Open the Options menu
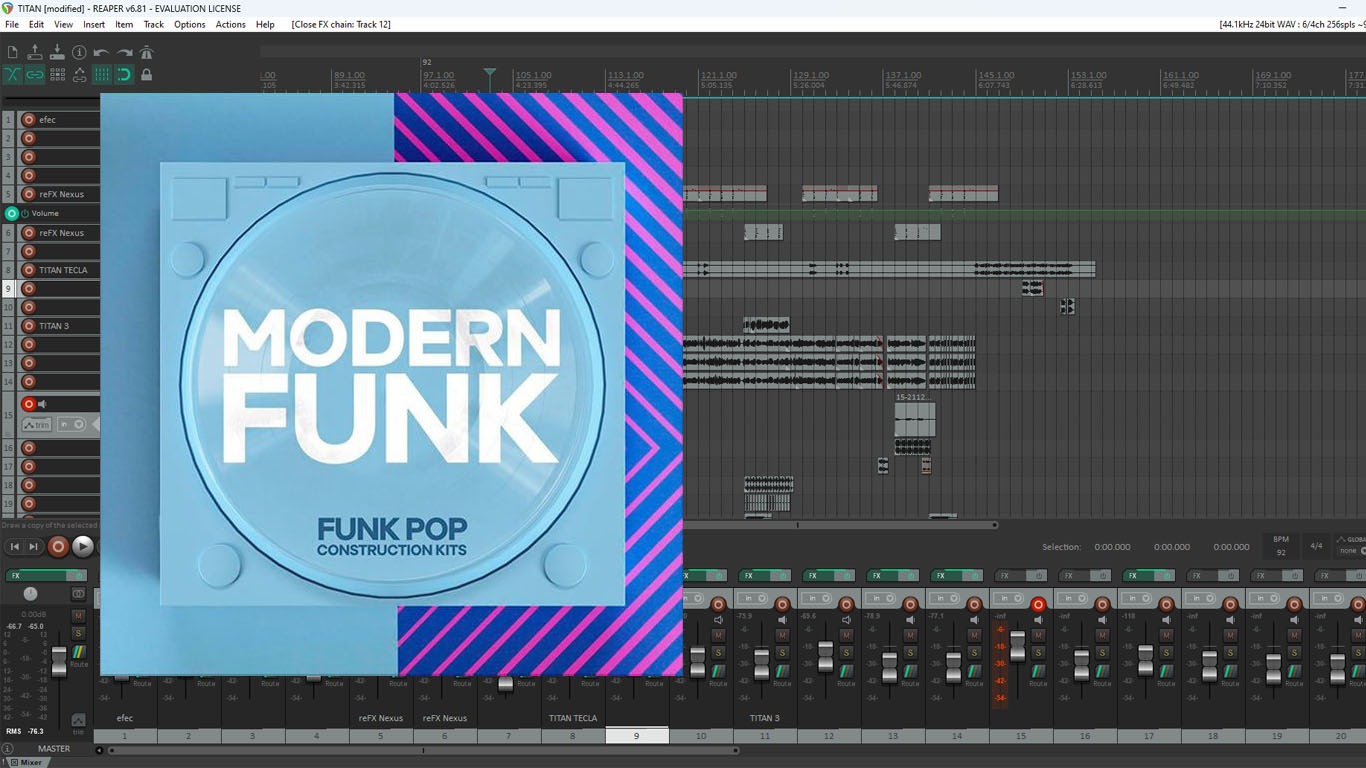Image resolution: width=1366 pixels, height=768 pixels. tap(190, 24)
